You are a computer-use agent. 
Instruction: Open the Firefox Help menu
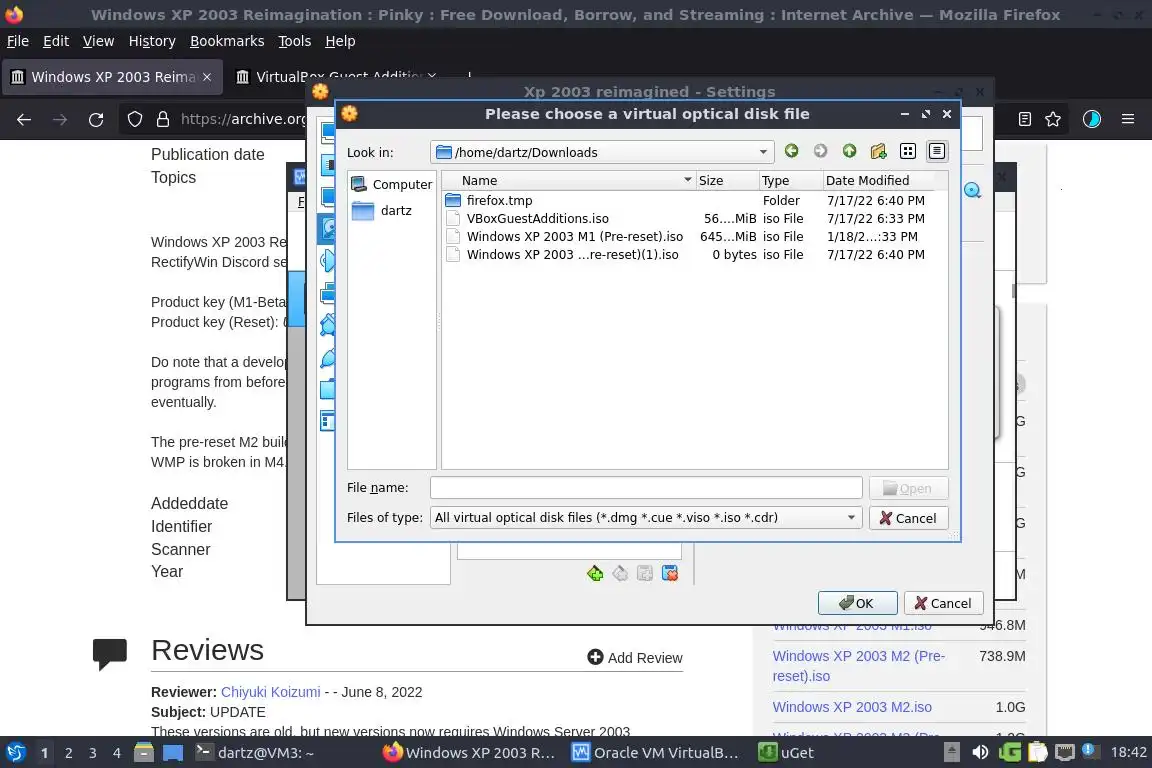pos(340,41)
